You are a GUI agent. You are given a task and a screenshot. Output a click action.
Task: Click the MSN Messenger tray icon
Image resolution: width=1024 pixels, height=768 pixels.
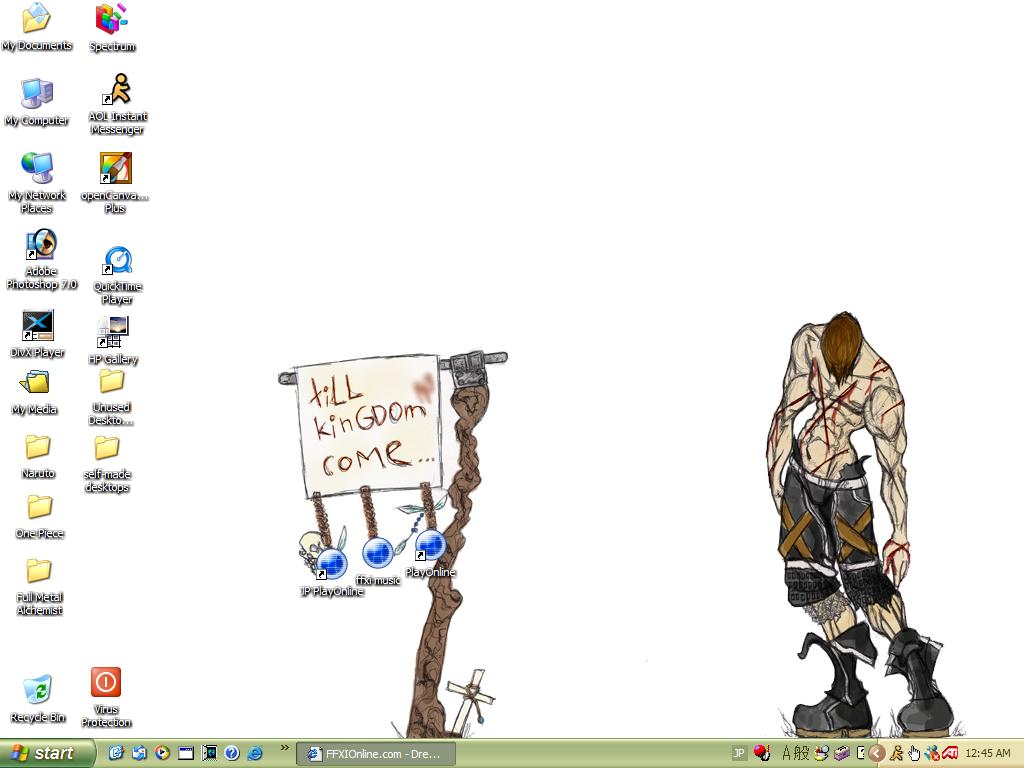[x=931, y=753]
